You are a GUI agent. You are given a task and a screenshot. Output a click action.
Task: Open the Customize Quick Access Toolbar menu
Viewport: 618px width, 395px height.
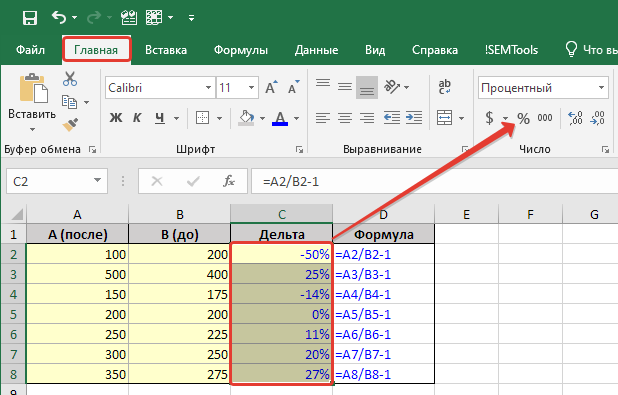(192, 18)
